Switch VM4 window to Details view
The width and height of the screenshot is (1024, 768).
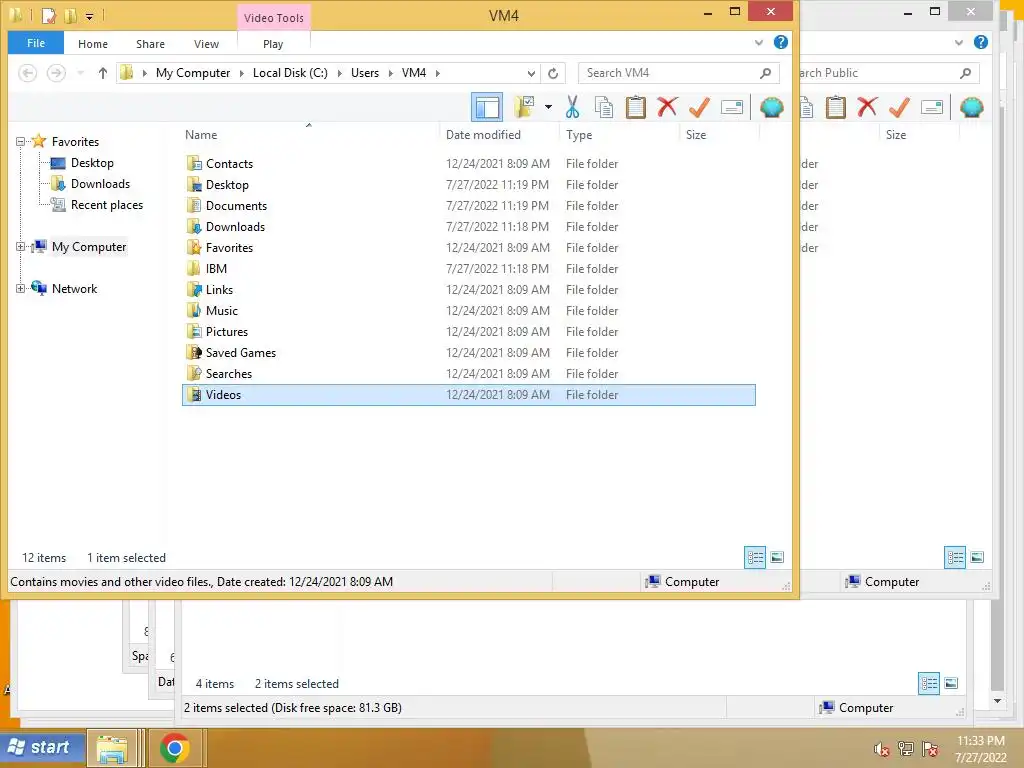point(755,557)
